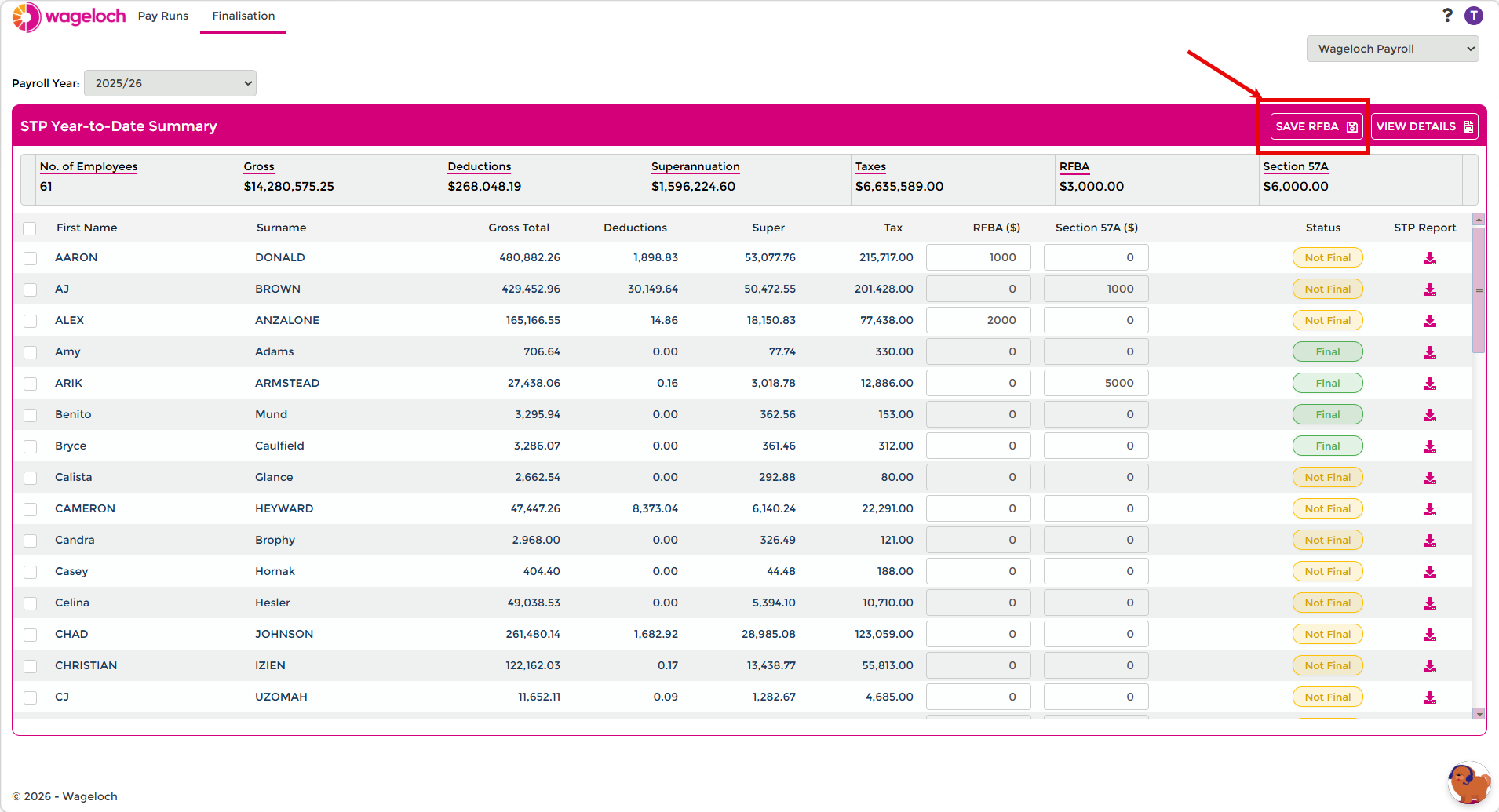Download STP report for Benito Mund

pyautogui.click(x=1430, y=415)
